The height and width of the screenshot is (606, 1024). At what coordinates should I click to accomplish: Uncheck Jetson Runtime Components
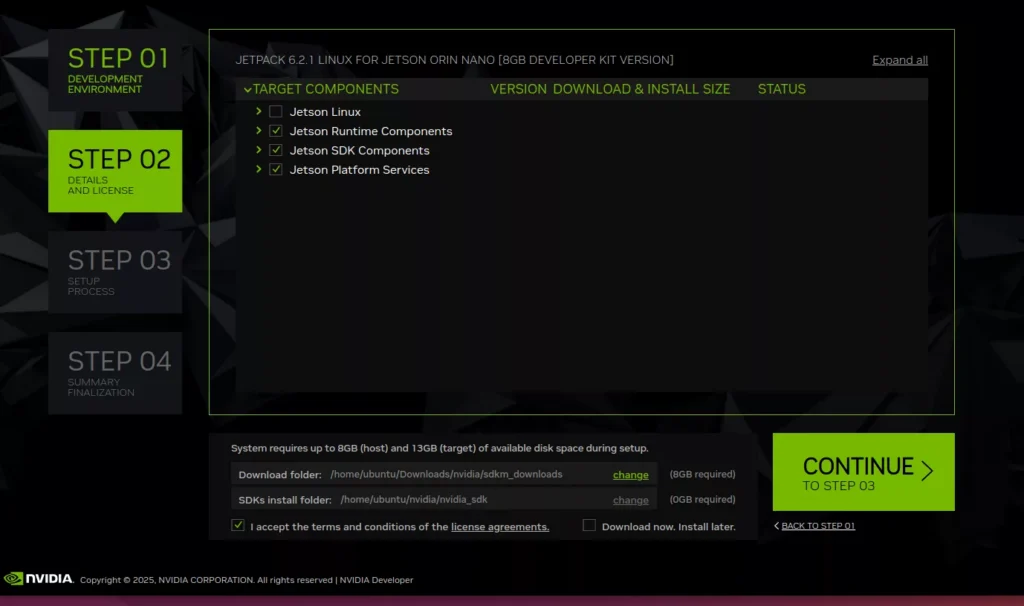276,131
